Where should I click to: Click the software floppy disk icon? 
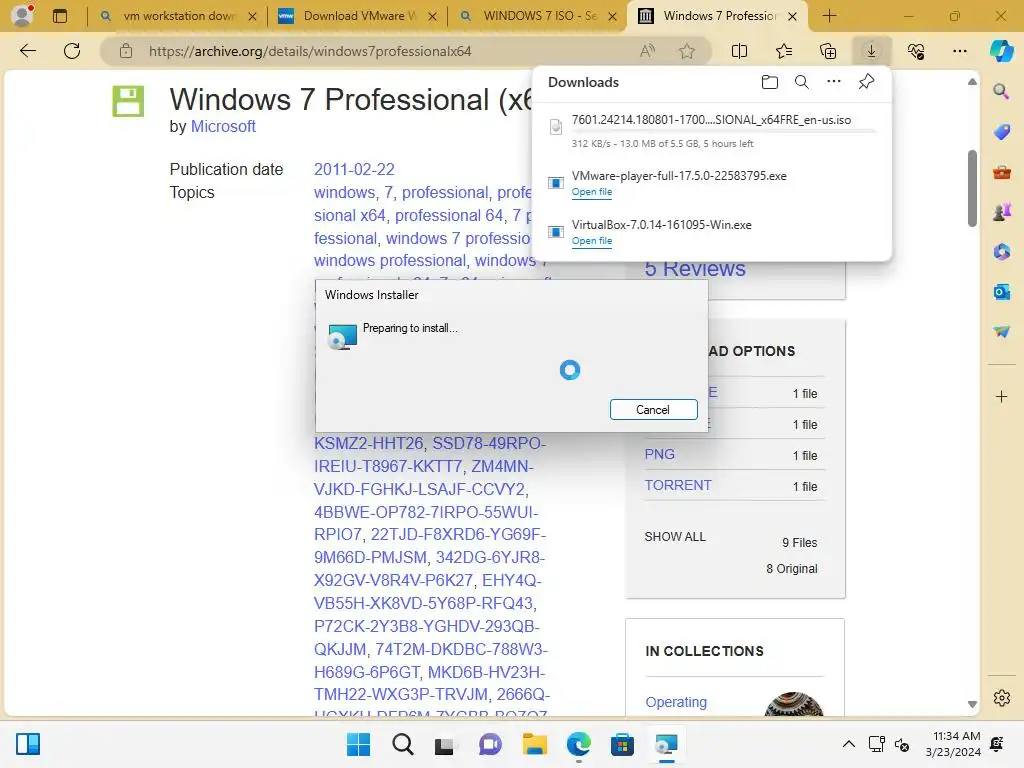click(x=128, y=101)
